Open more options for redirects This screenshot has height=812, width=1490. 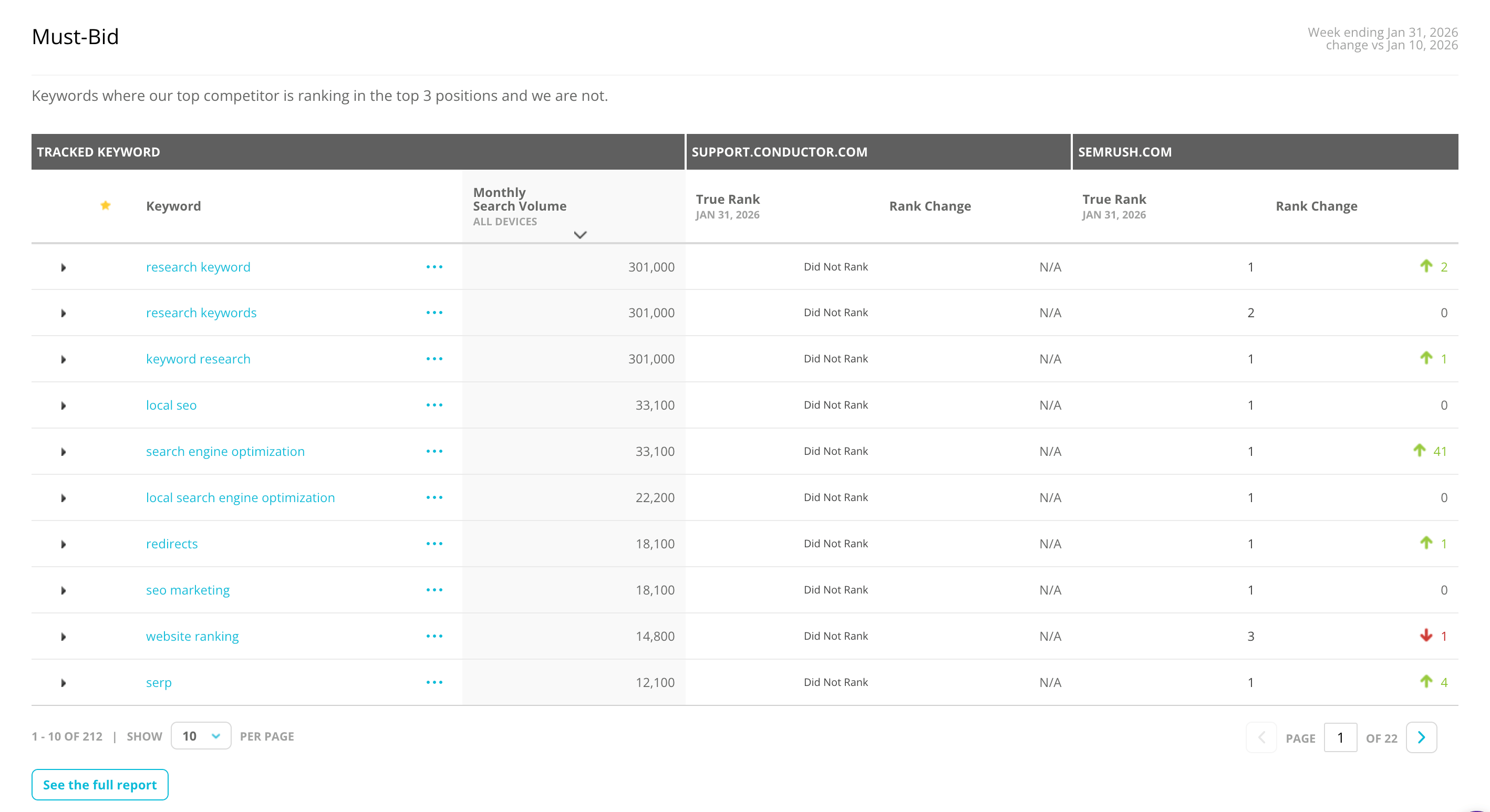click(x=434, y=544)
